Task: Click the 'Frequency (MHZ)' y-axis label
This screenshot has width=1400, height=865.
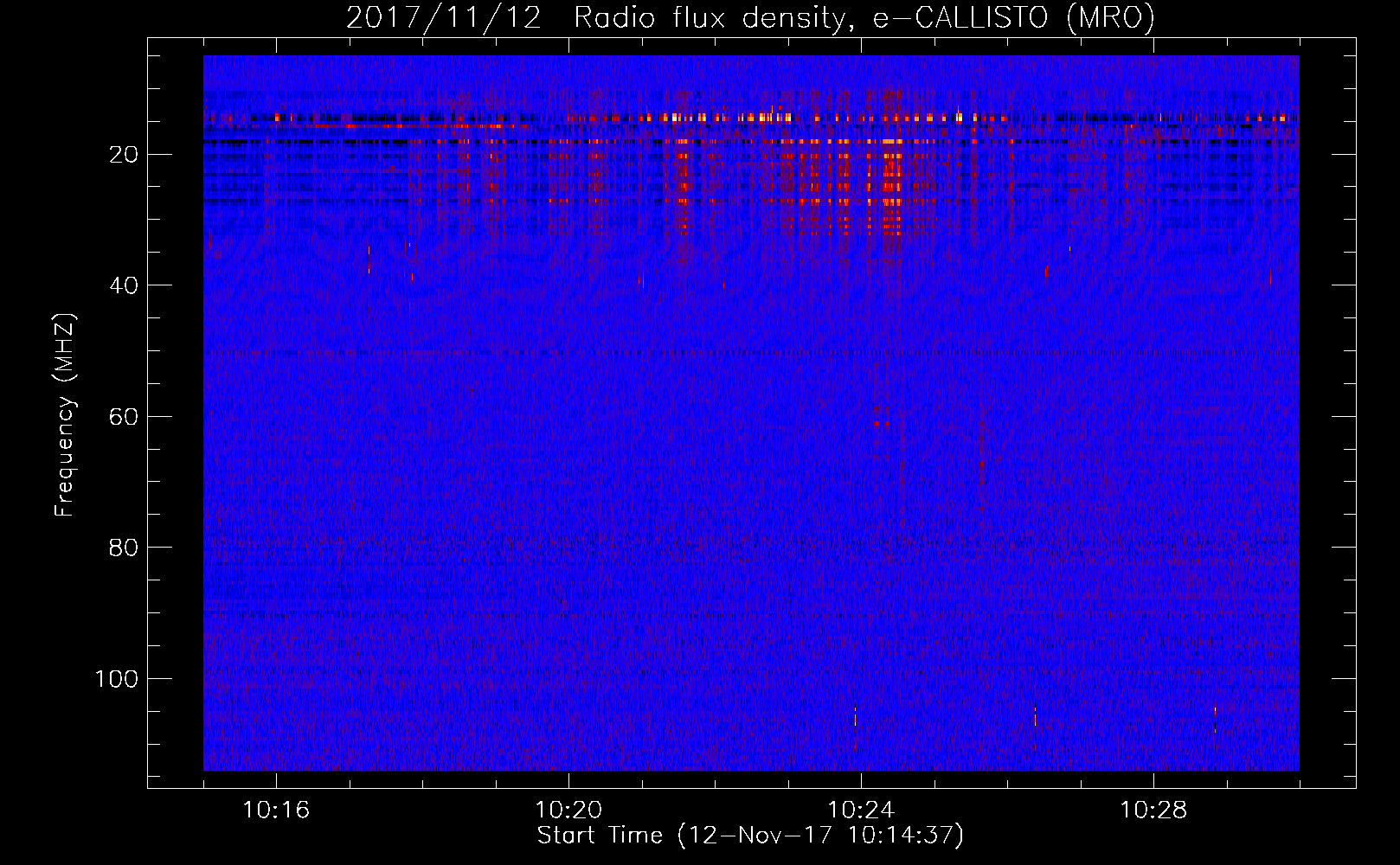Action: [x=65, y=415]
